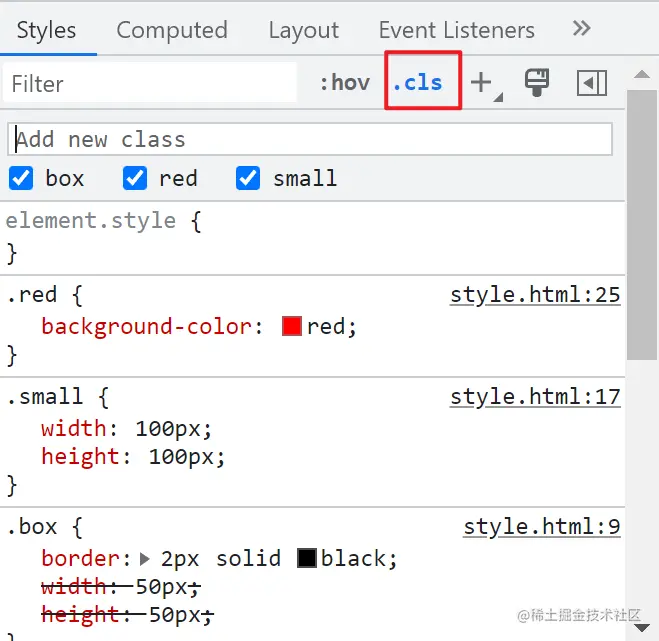Open the Styles tab
The width and height of the screenshot is (659, 641).
coord(46,30)
